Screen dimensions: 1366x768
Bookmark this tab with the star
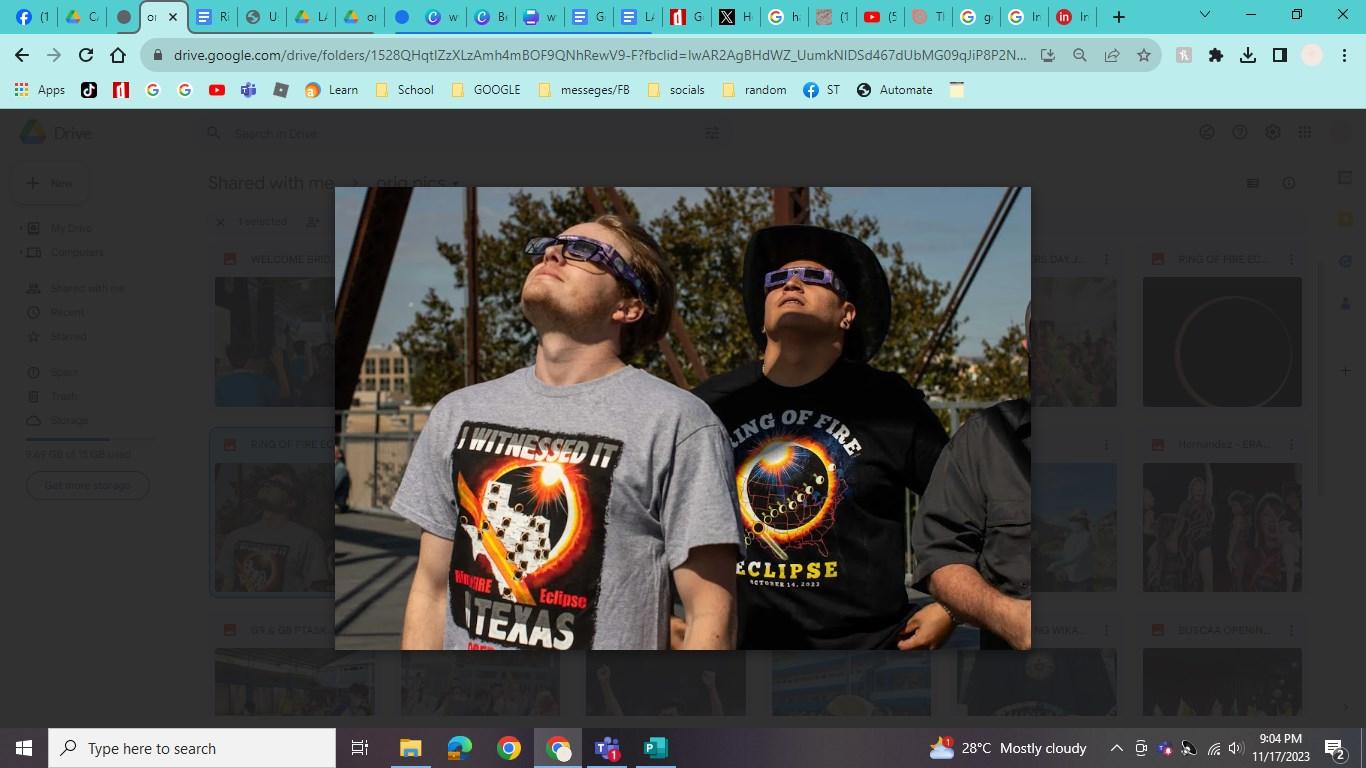pyautogui.click(x=1144, y=56)
